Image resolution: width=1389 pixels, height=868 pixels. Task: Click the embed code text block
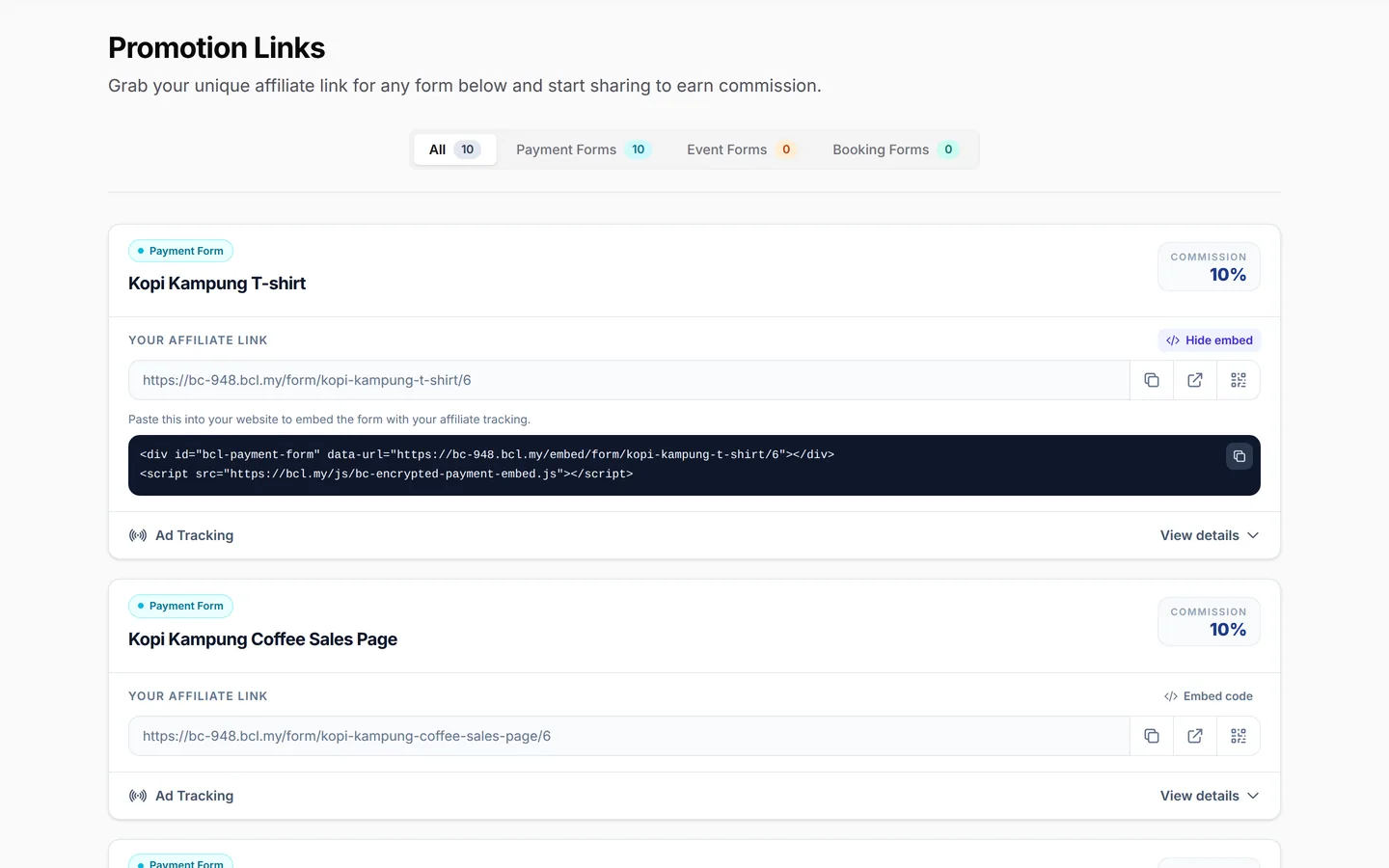694,465
